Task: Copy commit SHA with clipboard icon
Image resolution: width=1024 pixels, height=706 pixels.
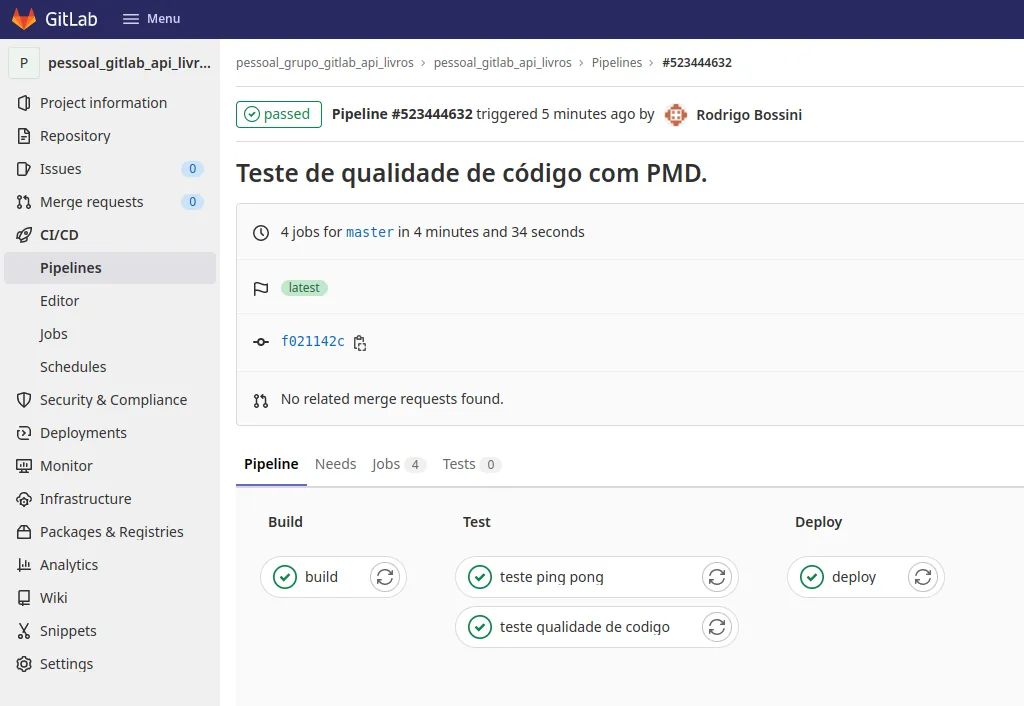Action: coord(360,343)
